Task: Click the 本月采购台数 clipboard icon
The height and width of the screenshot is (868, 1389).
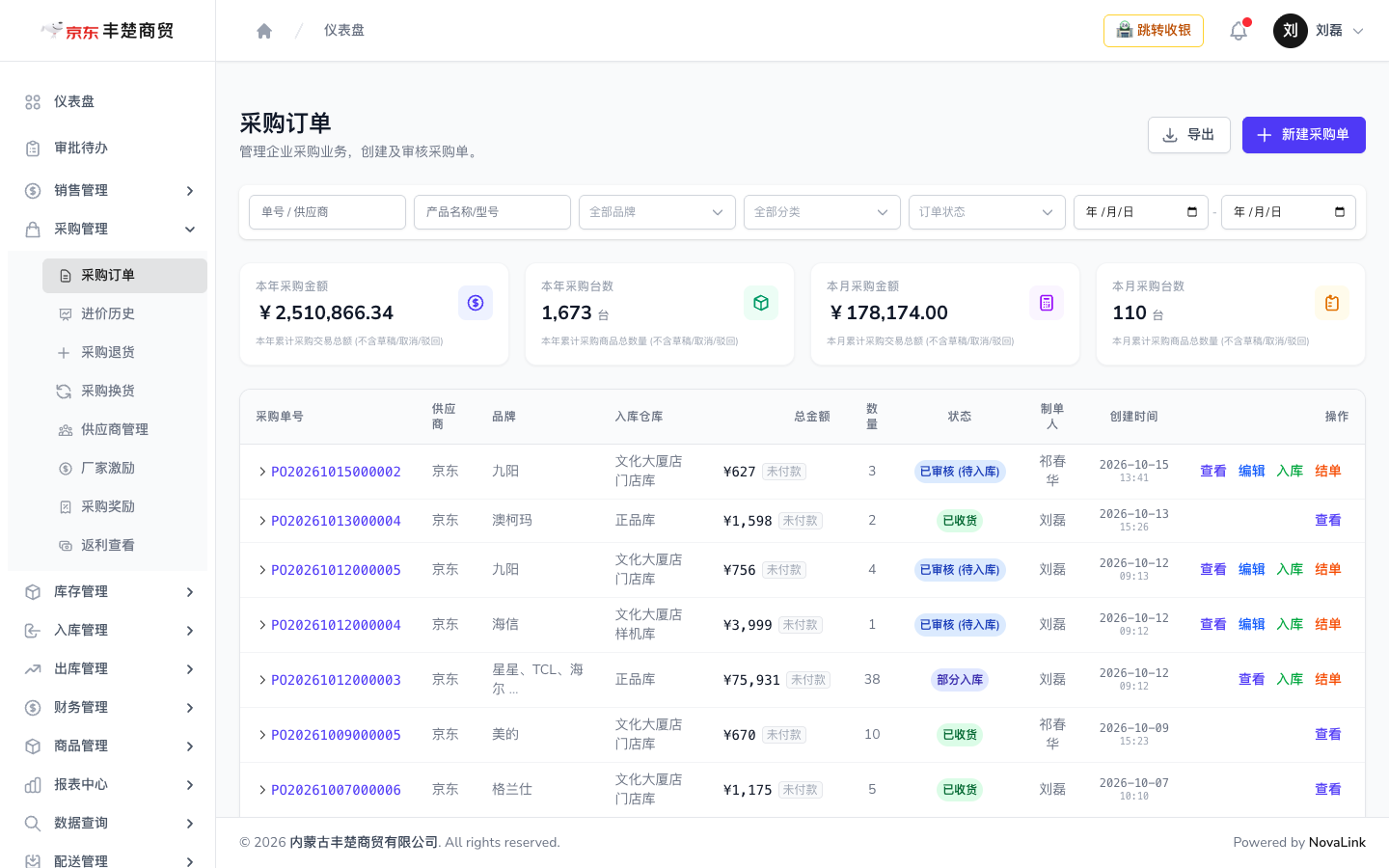Action: (1332, 303)
